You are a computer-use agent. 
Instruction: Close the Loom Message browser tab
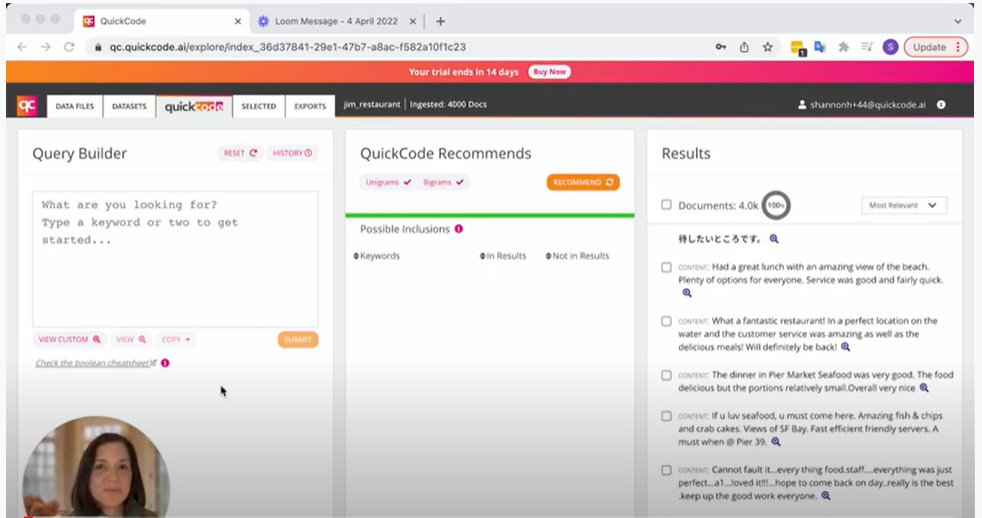click(x=413, y=21)
